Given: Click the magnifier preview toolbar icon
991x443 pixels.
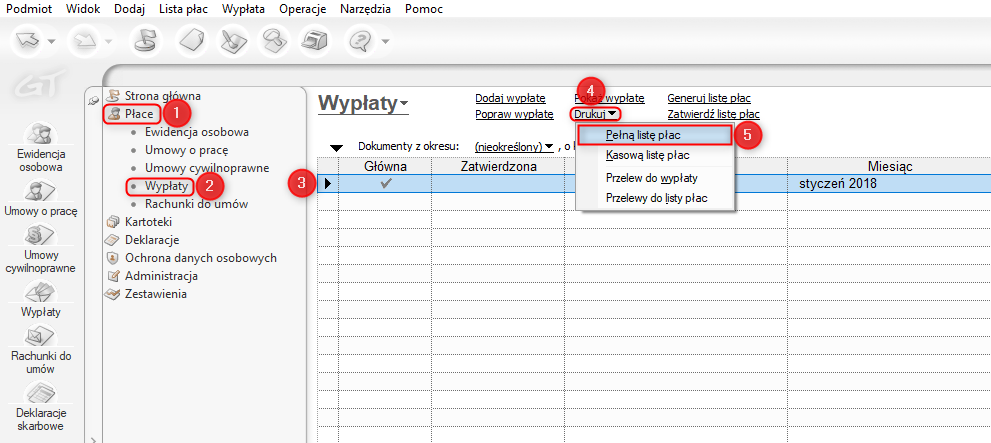Looking at the screenshot, I should [276, 41].
